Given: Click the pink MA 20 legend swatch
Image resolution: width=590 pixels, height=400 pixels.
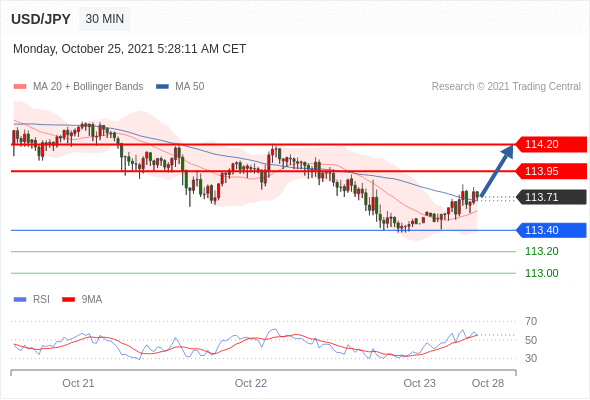Looking at the screenshot, I should click(x=20, y=87).
